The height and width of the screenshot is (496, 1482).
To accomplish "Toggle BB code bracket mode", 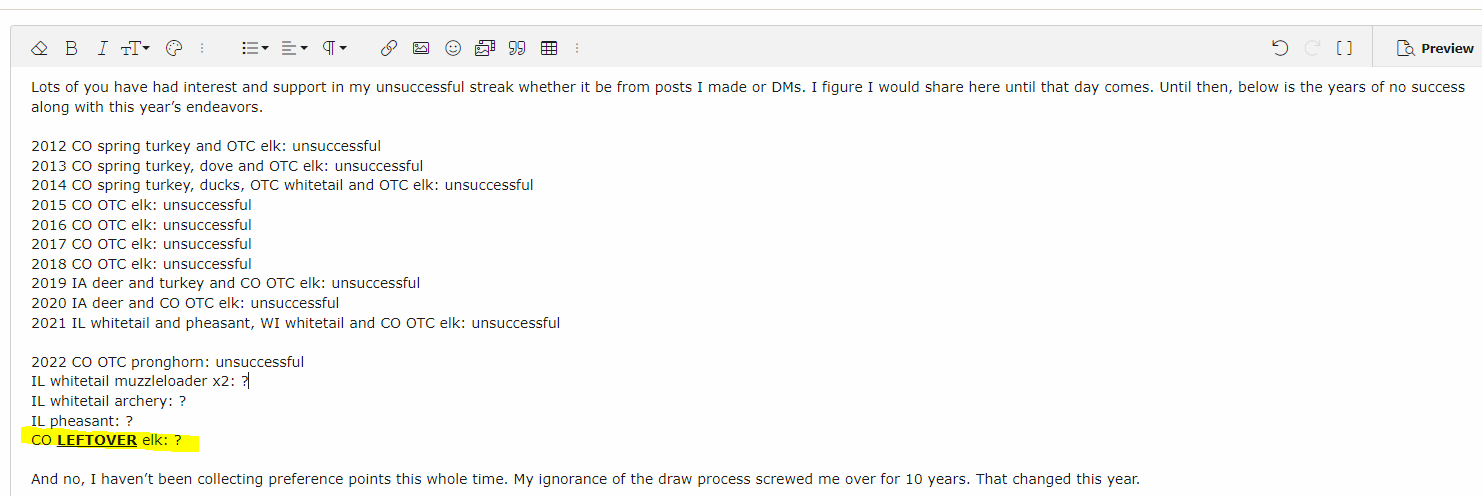I will 1344,48.
